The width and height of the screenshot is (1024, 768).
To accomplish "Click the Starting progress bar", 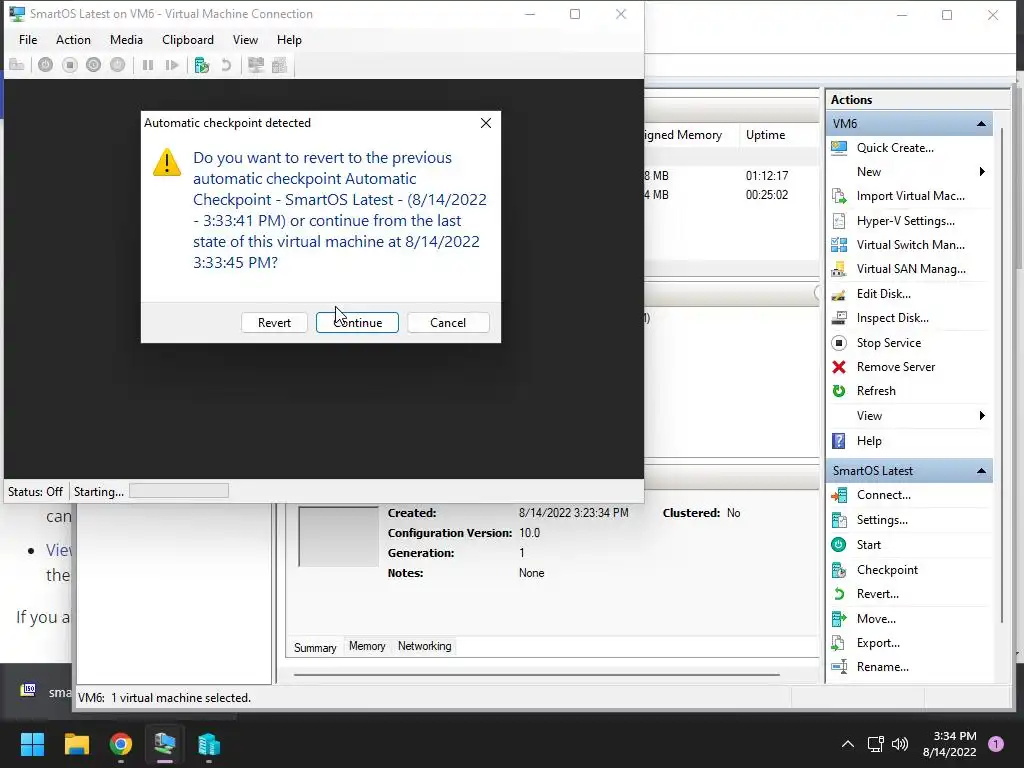I will (x=179, y=491).
